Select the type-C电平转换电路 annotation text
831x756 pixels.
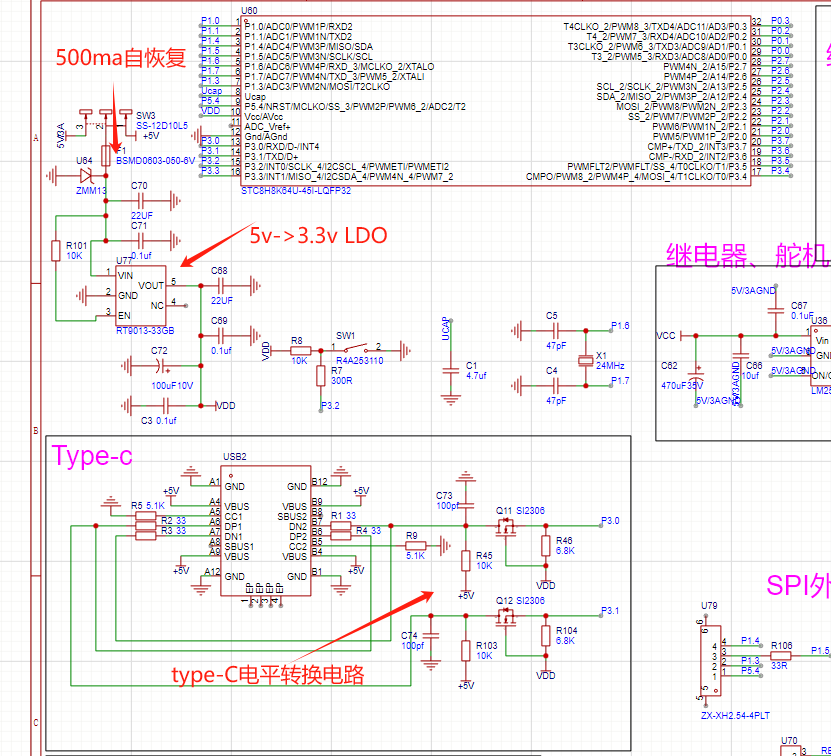(x=268, y=675)
